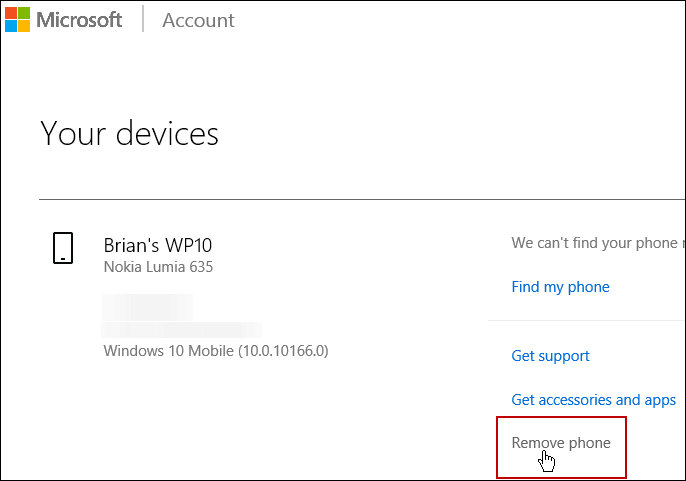Click the build number 10.0.10166.0
686x481 pixels.
[283, 351]
